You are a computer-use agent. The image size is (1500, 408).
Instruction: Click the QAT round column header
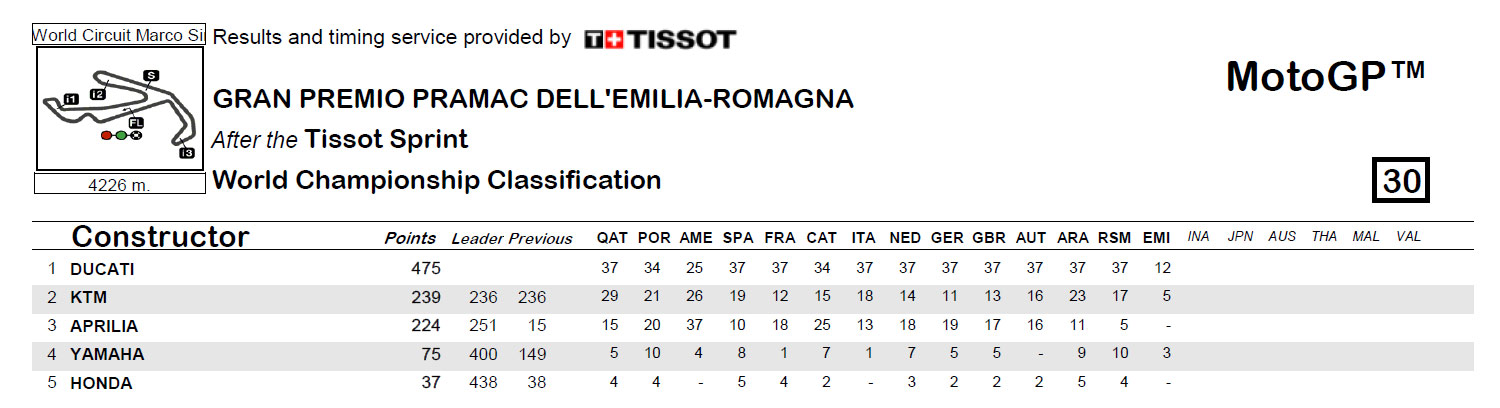pos(612,238)
